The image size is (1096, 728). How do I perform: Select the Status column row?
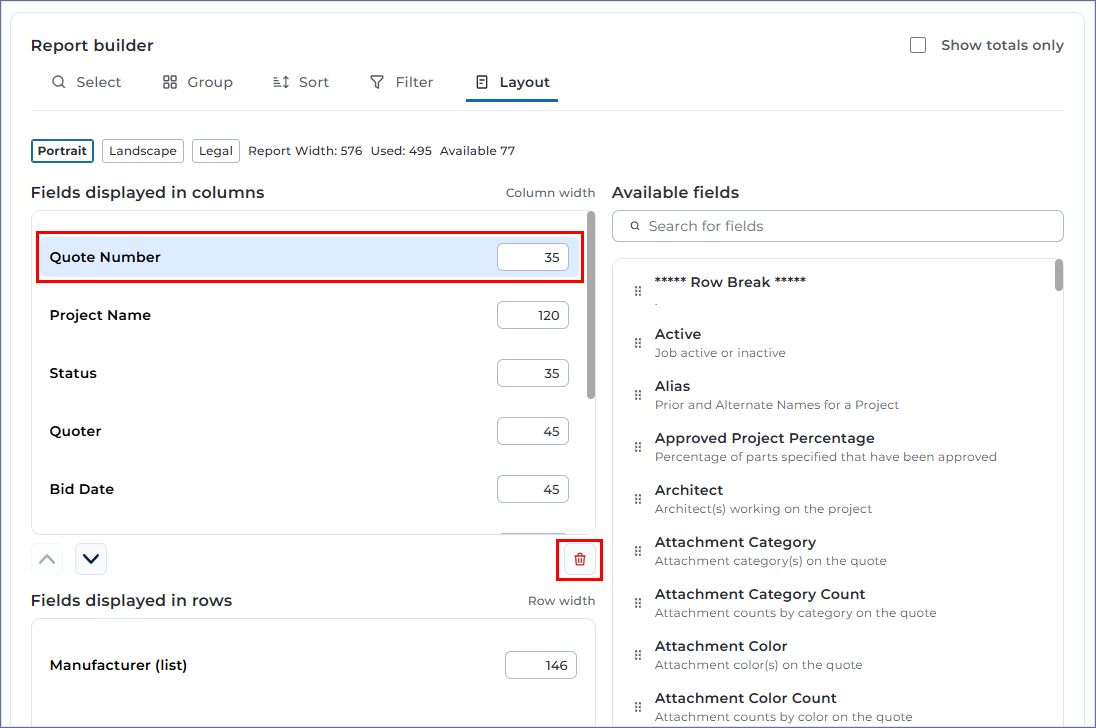tap(310, 373)
